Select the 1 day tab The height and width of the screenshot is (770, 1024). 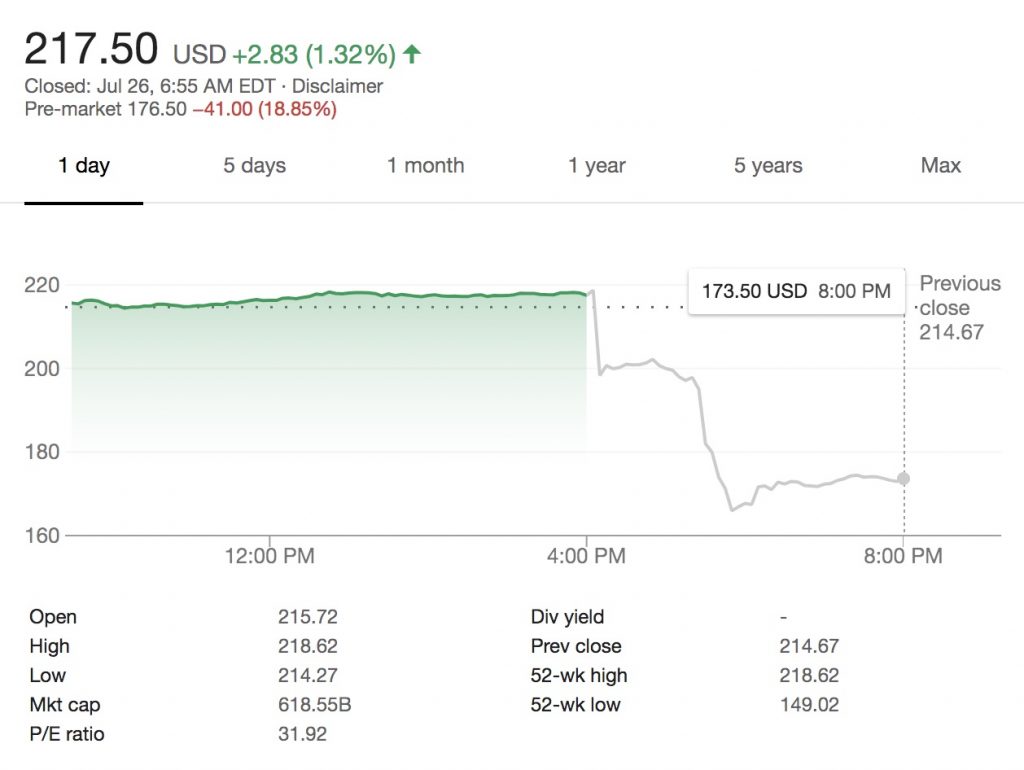pyautogui.click(x=84, y=166)
